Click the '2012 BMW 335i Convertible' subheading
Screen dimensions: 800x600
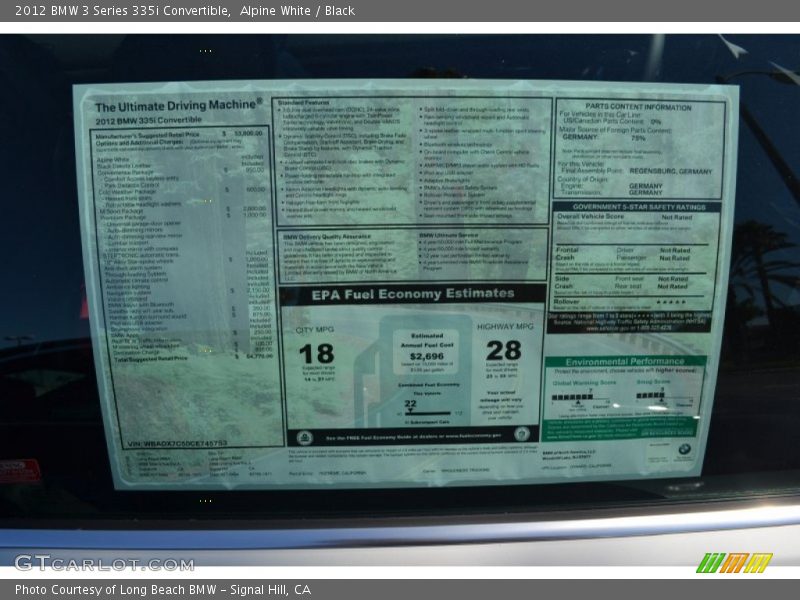point(148,120)
